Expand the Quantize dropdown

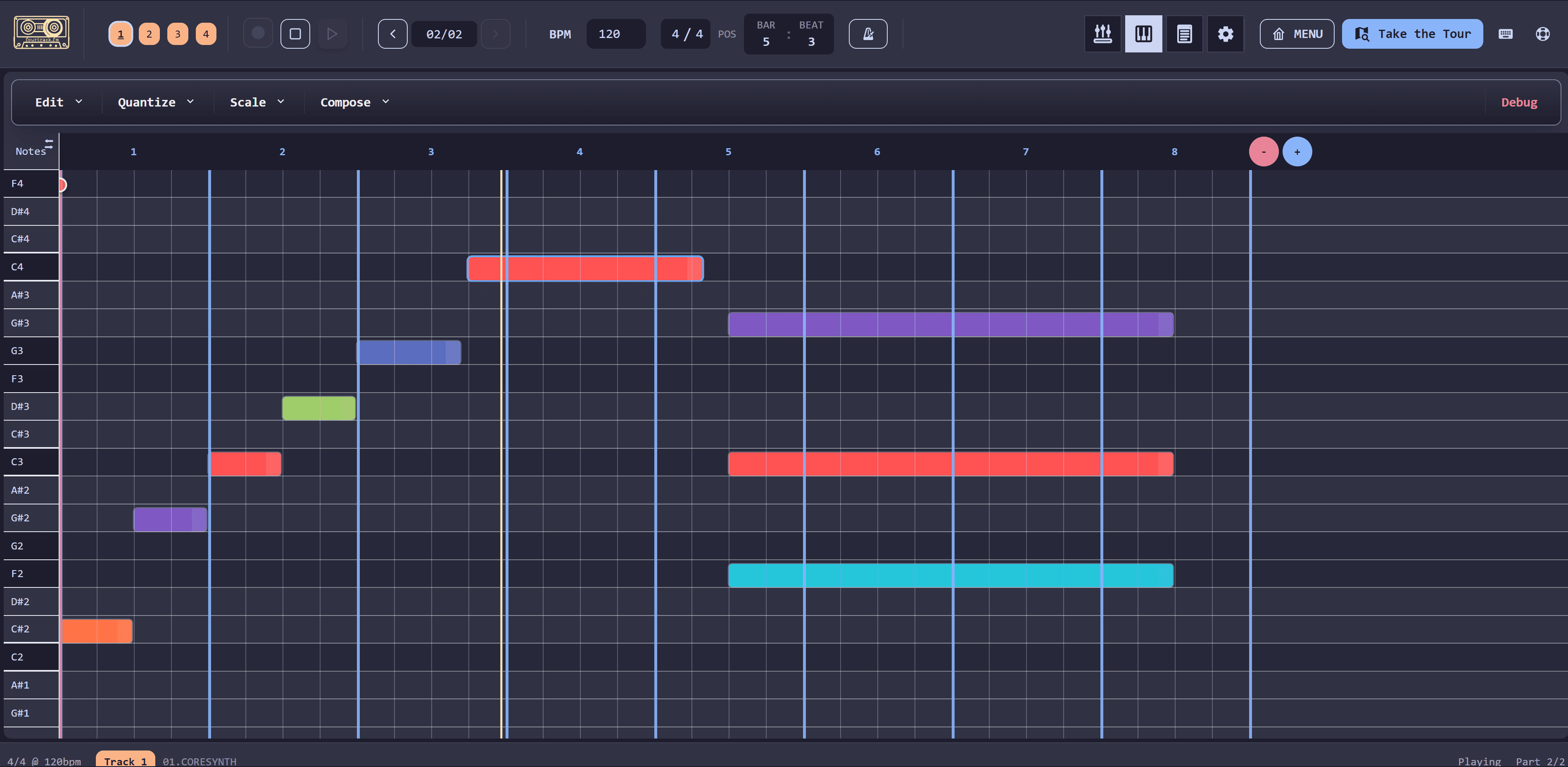click(x=155, y=102)
